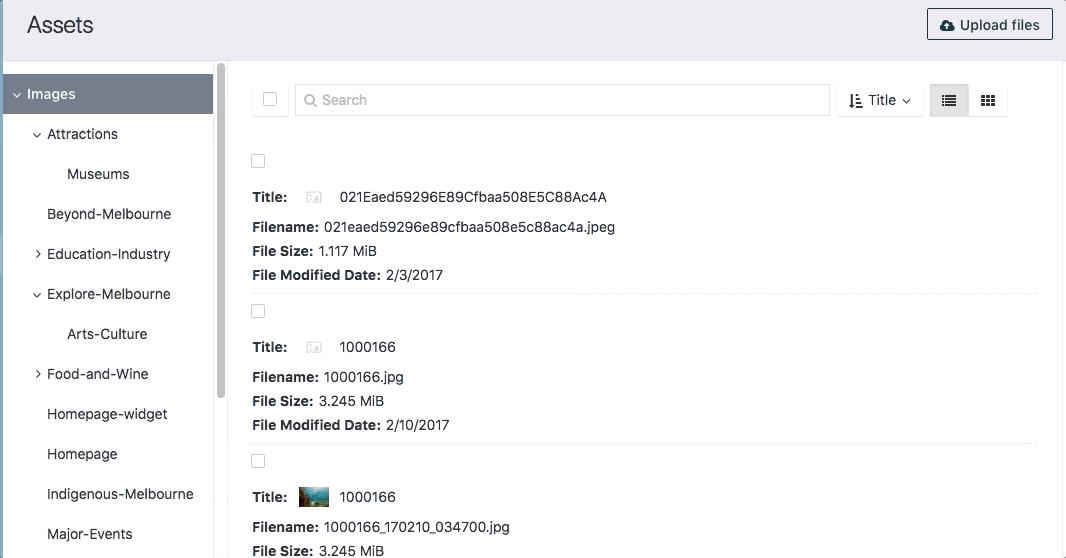This screenshot has width=1066, height=558.
Task: Click the Assets page heading
Action: 60,25
